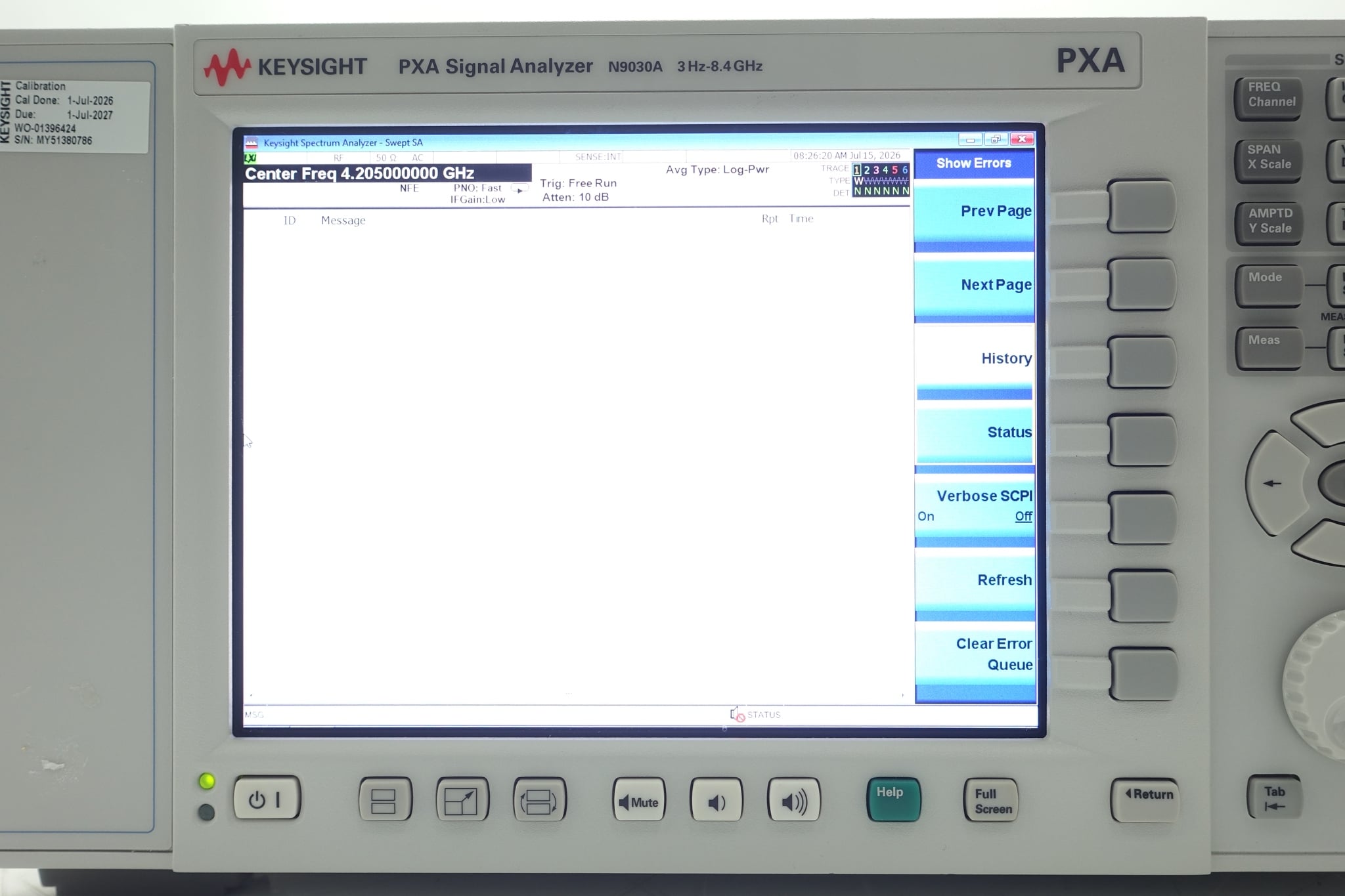The width and height of the screenshot is (1345, 896).
Task: Click the Avg Type: Log-Pwr readout
Action: pyautogui.click(x=717, y=169)
